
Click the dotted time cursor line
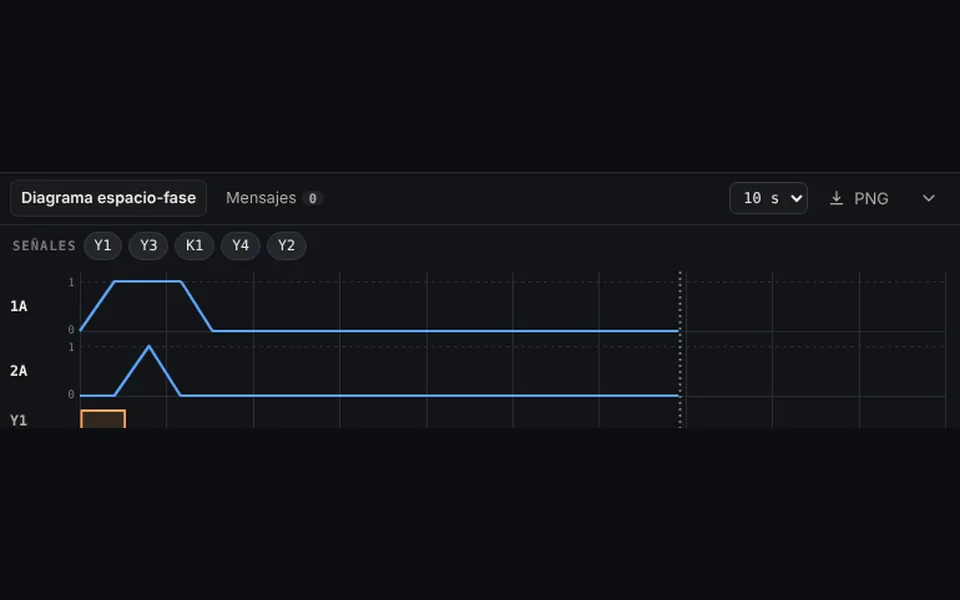coord(680,349)
